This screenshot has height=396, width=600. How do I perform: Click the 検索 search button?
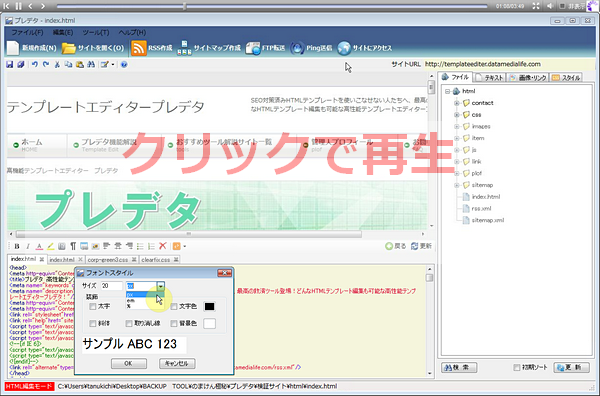[459, 368]
